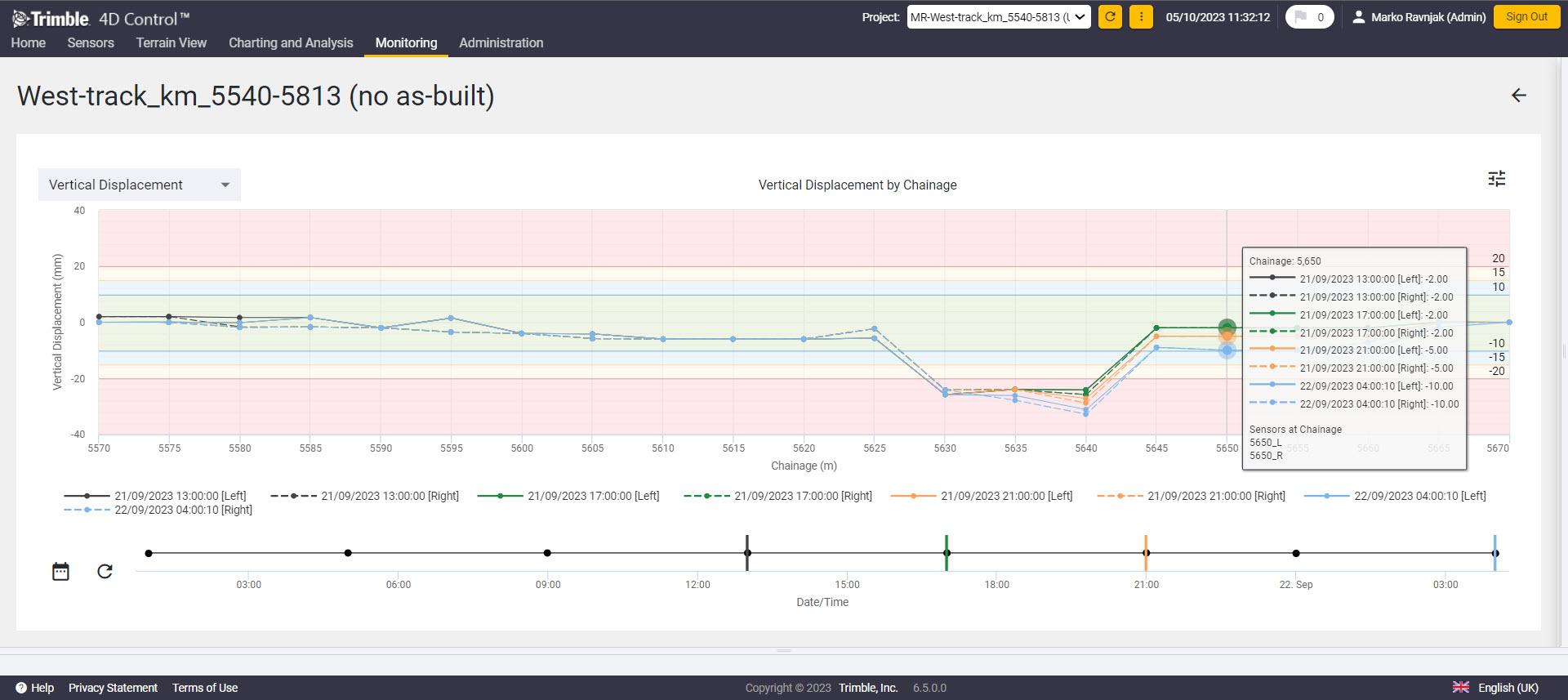Expand the Vertical Displacement dropdown
This screenshot has width=1568, height=700.
point(139,185)
